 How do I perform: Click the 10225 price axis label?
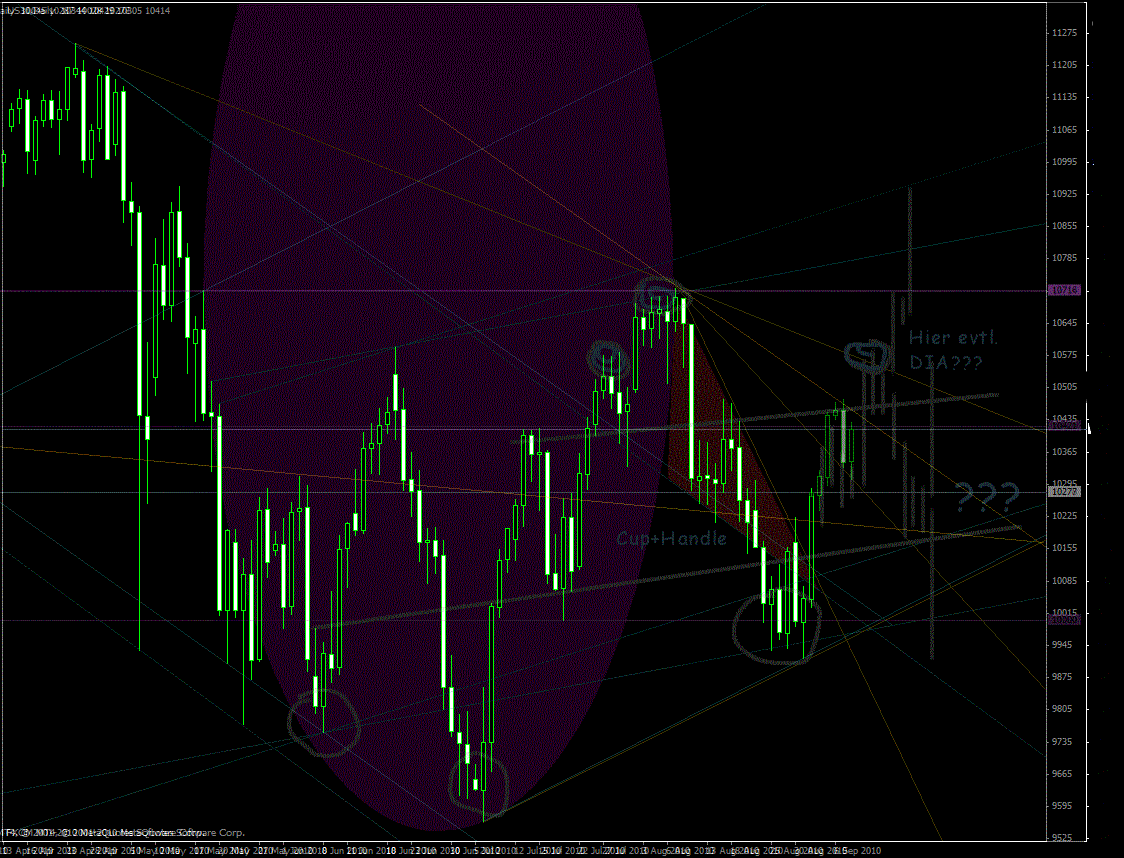(x=1065, y=515)
